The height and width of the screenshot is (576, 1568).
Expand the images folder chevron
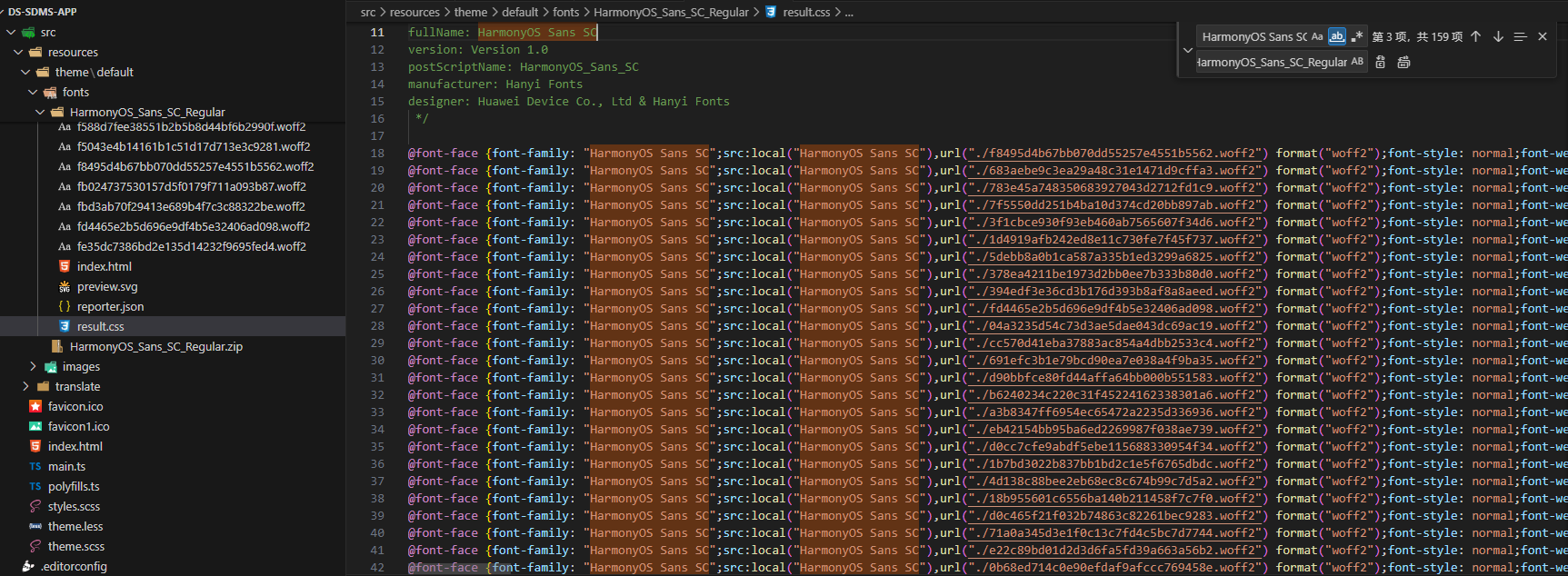(33, 366)
